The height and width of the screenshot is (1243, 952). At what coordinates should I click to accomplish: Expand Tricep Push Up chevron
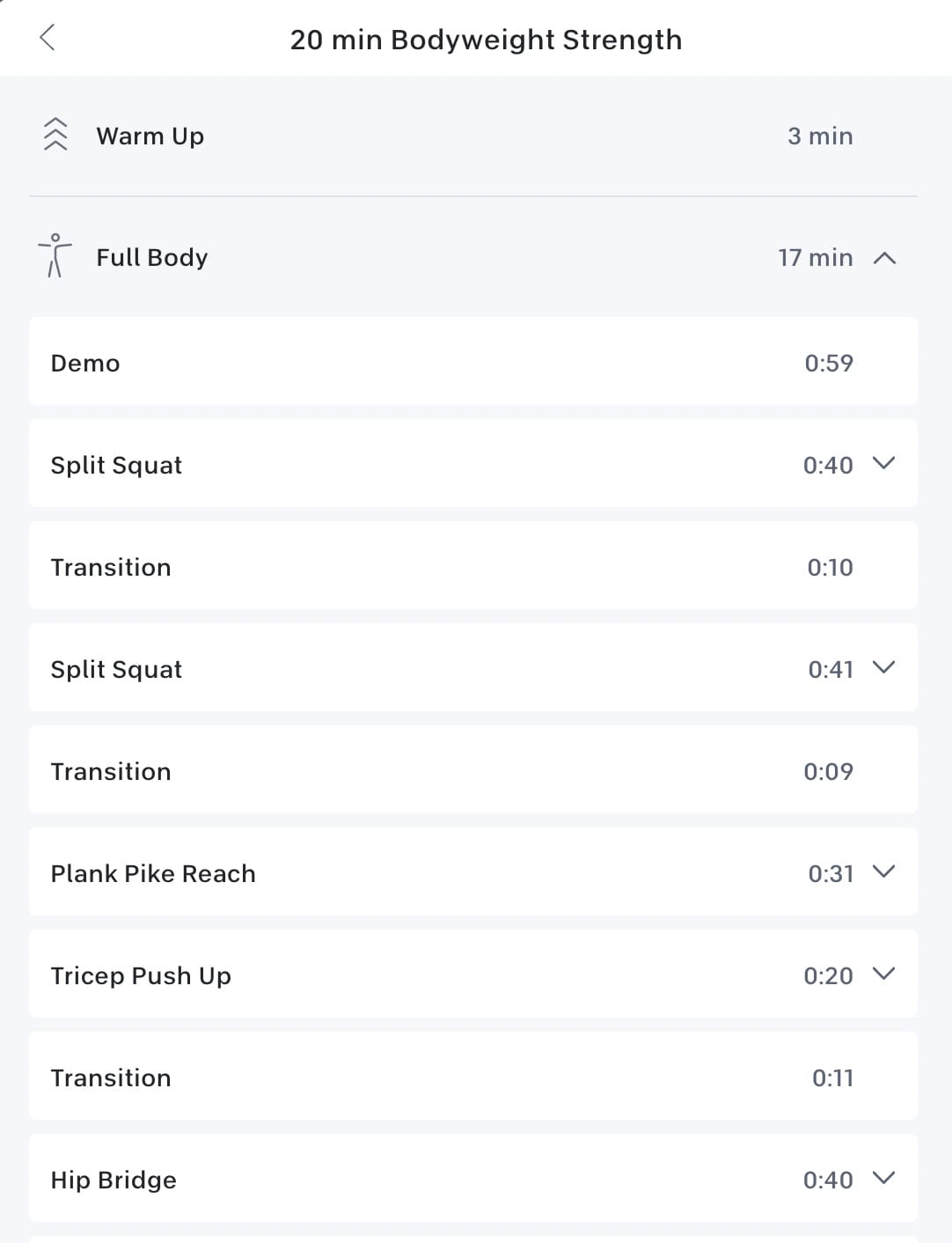point(883,974)
